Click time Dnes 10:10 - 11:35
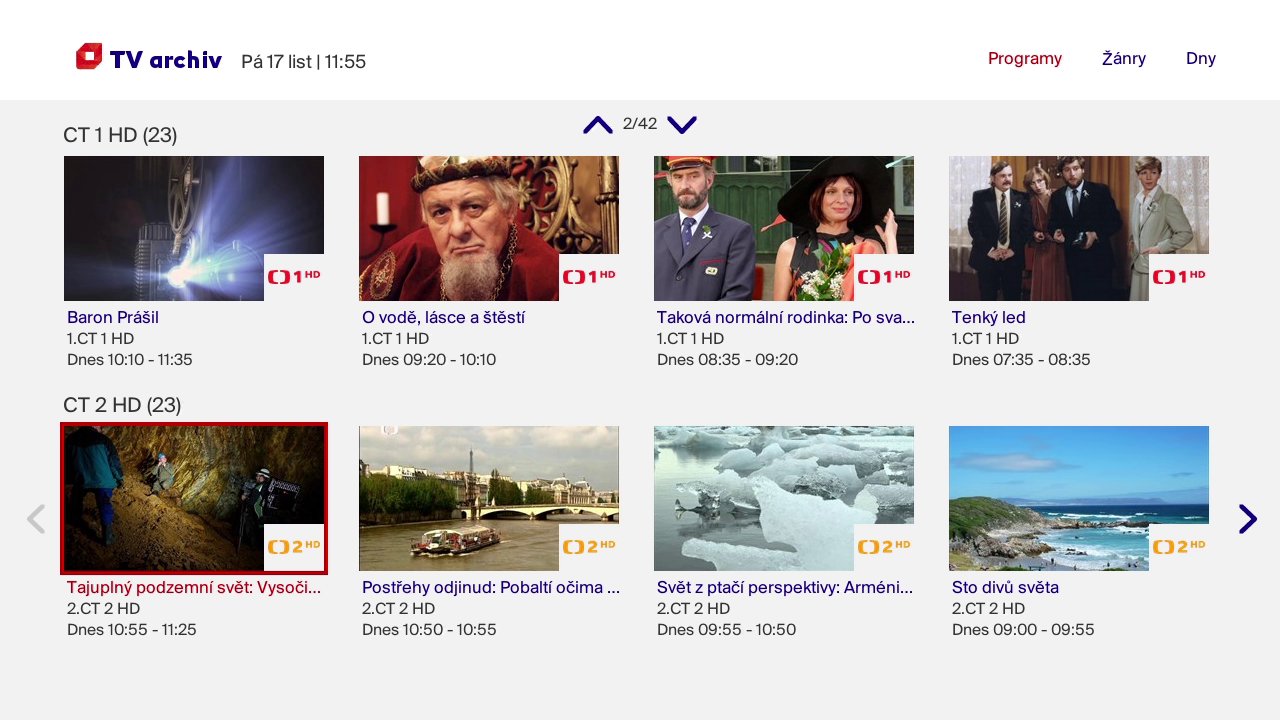The height and width of the screenshot is (720, 1280). tap(130, 359)
